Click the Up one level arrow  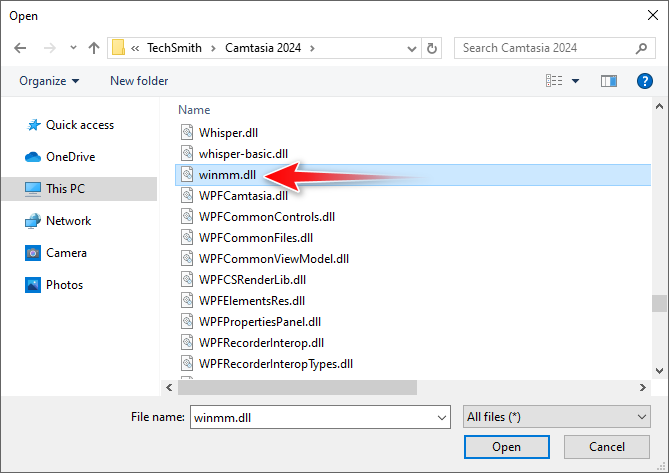tap(93, 48)
